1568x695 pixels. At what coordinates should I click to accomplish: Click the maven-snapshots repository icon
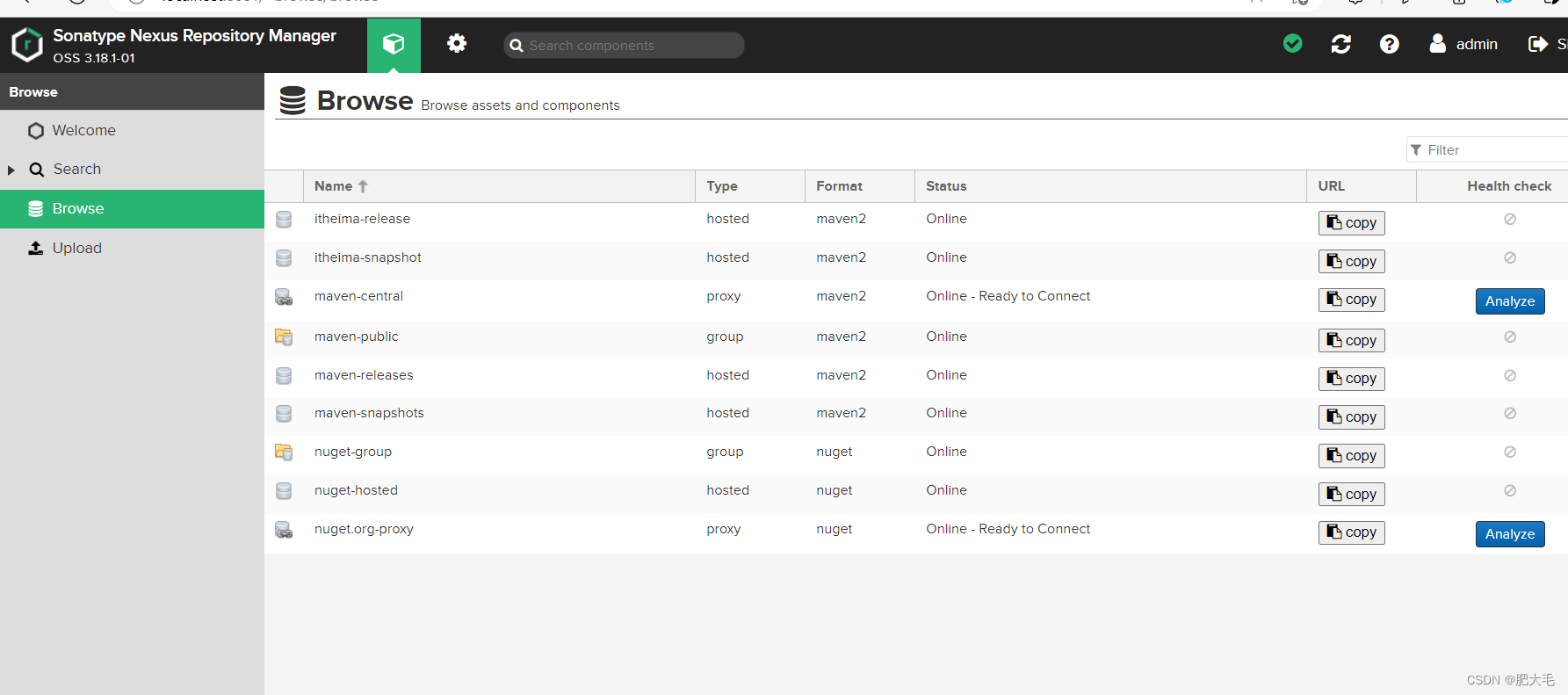pyautogui.click(x=284, y=413)
